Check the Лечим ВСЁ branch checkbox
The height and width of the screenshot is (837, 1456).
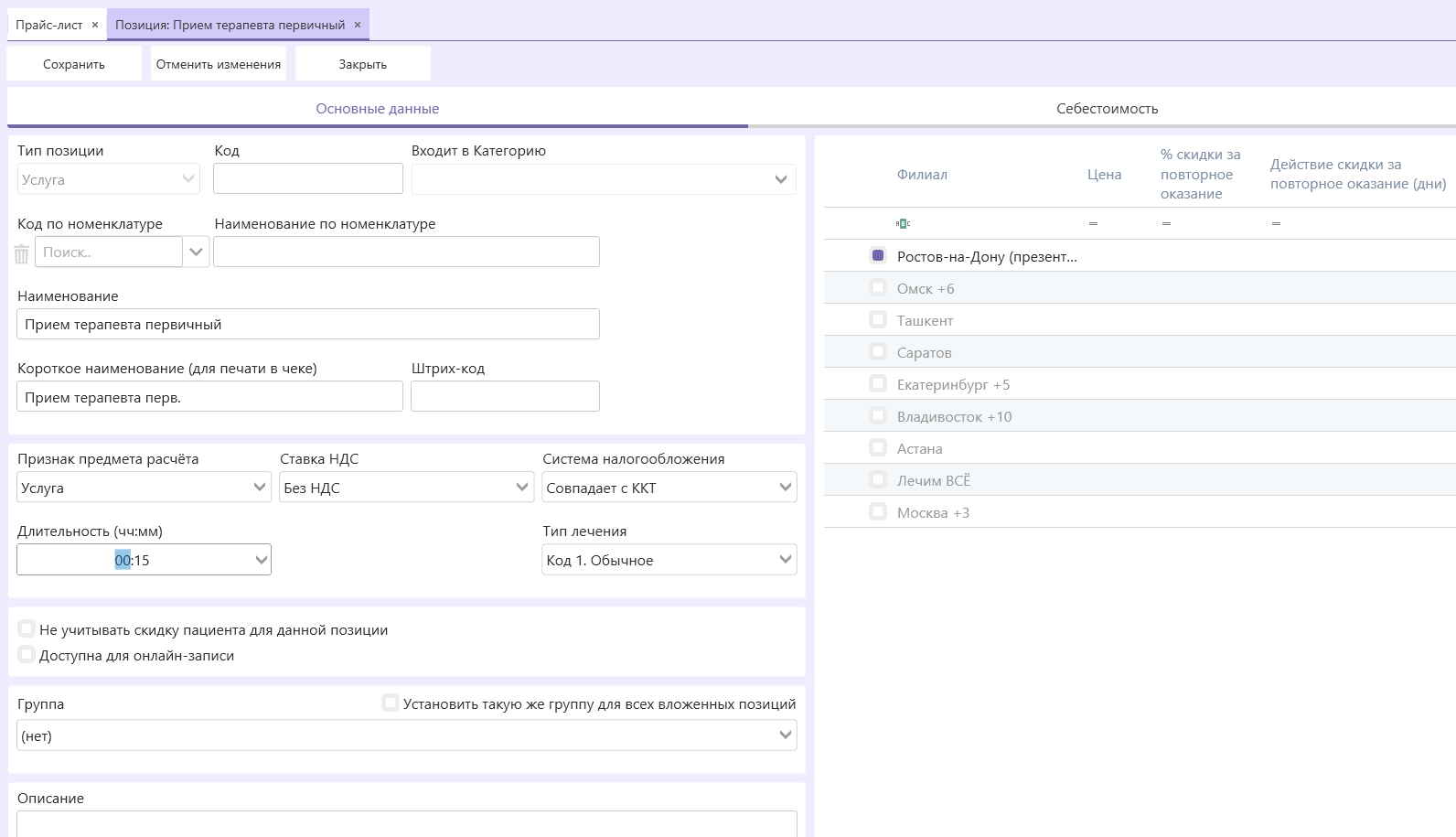[x=878, y=479]
